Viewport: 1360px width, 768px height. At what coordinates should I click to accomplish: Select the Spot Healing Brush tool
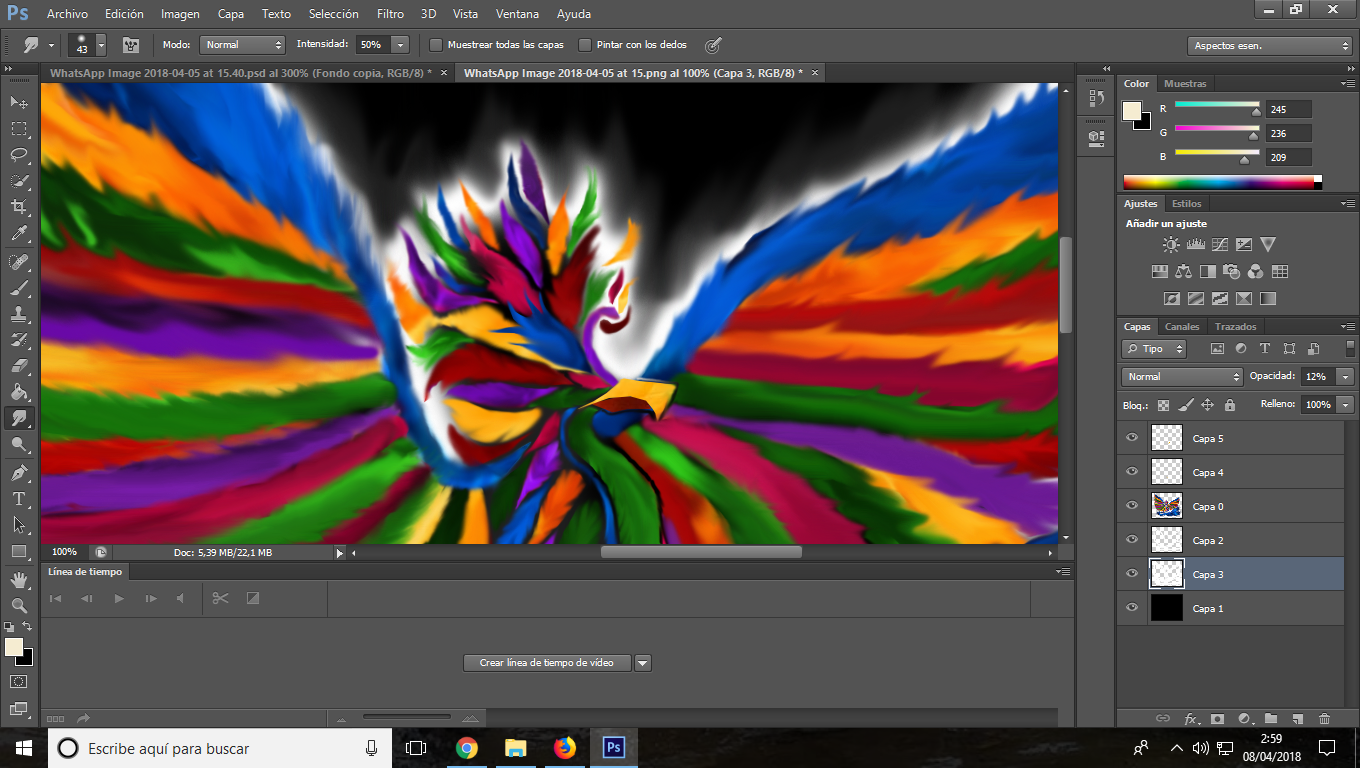[x=19, y=262]
